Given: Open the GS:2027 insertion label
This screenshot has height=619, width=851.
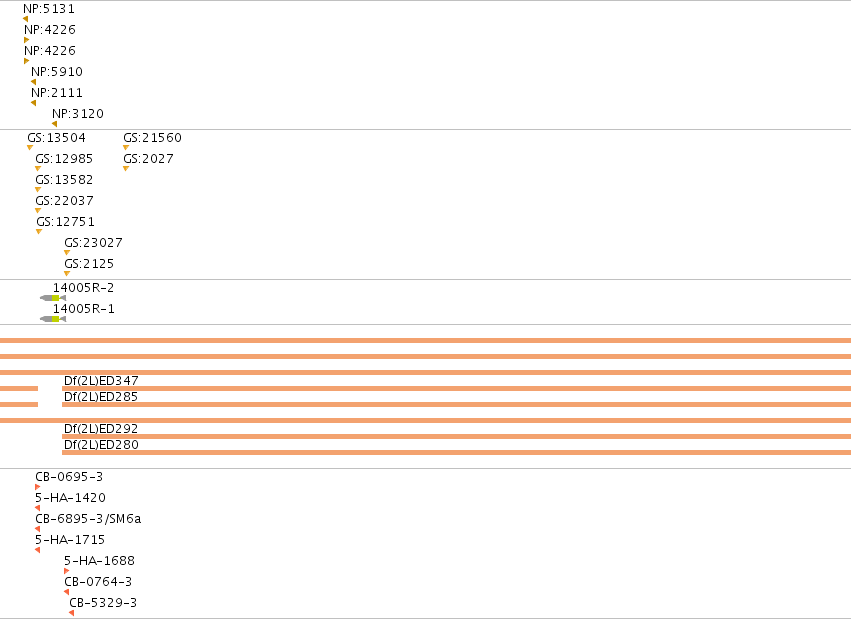Looking at the screenshot, I should pyautogui.click(x=149, y=158).
